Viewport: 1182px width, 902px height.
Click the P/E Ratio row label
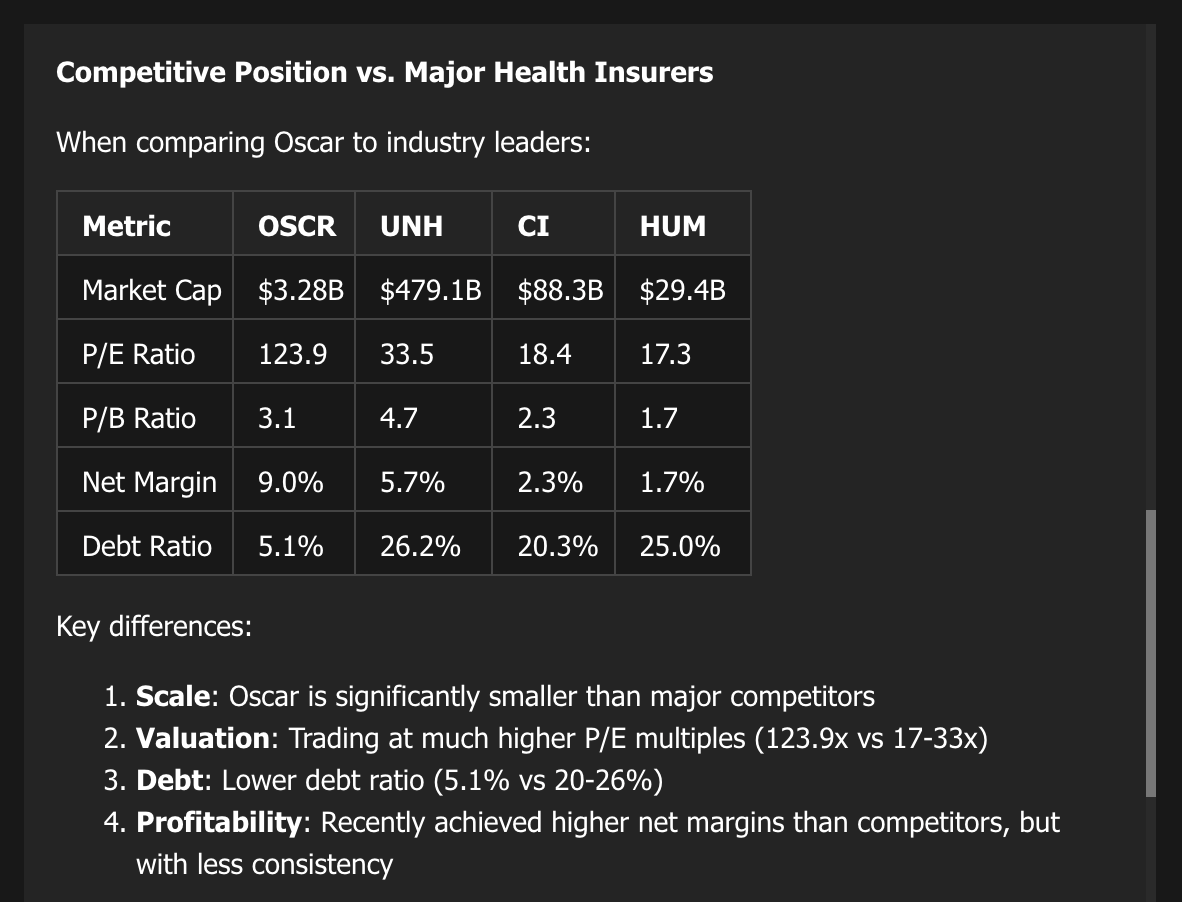(x=139, y=354)
